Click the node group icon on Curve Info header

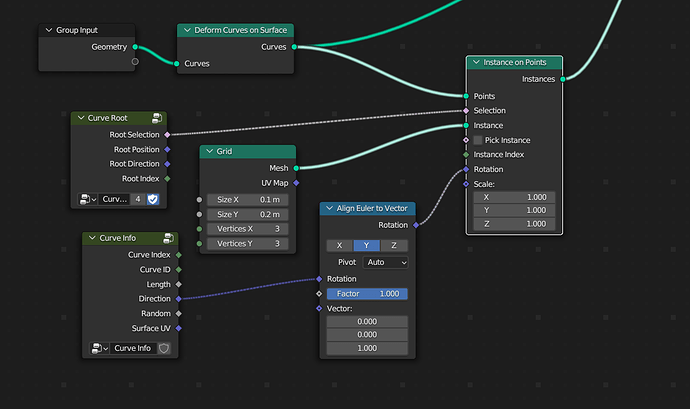pos(168,238)
